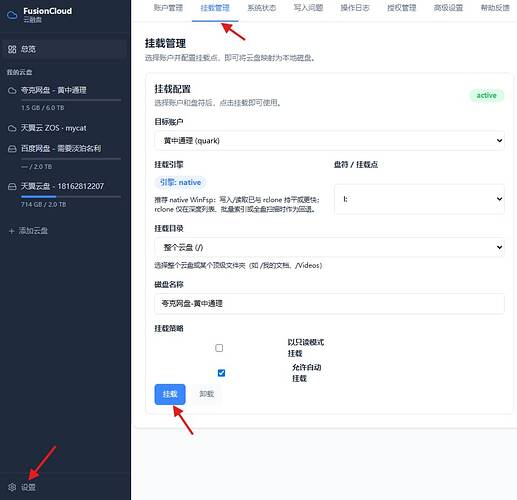Uncheck the 允许自动挂载 checkbox

tap(221, 373)
